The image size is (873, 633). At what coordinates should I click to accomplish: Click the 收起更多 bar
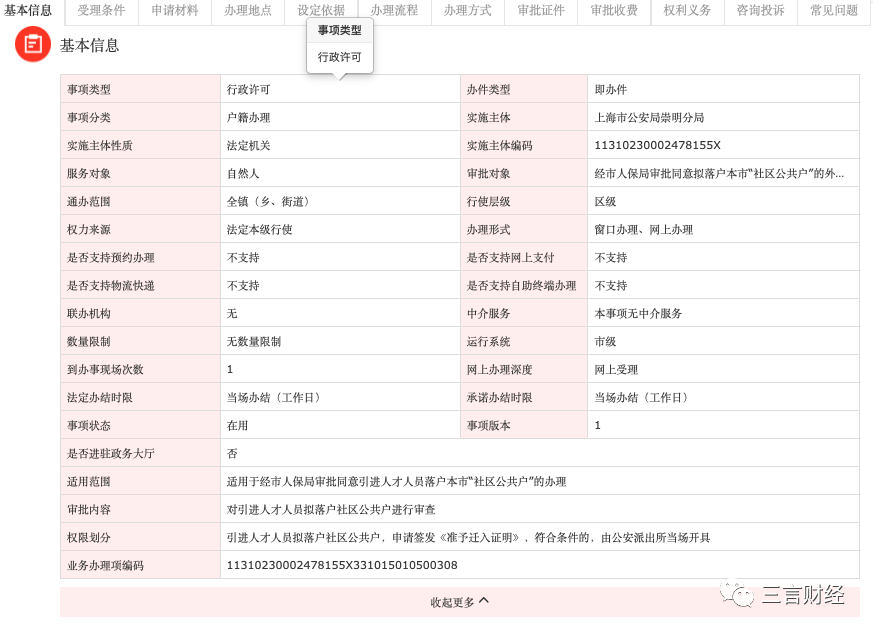click(x=460, y=602)
